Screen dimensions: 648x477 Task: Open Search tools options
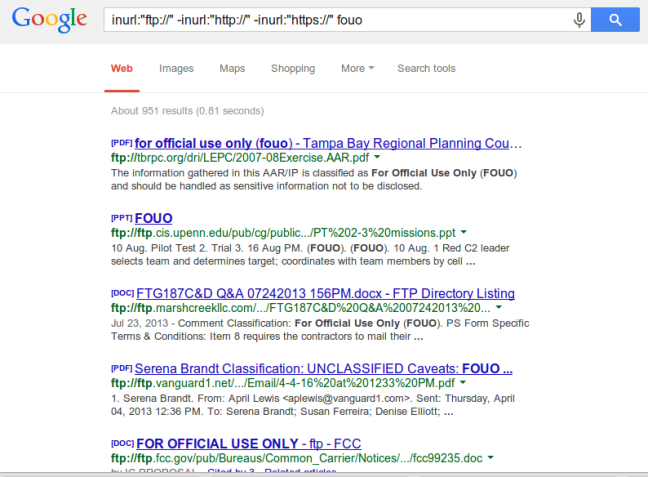426,68
